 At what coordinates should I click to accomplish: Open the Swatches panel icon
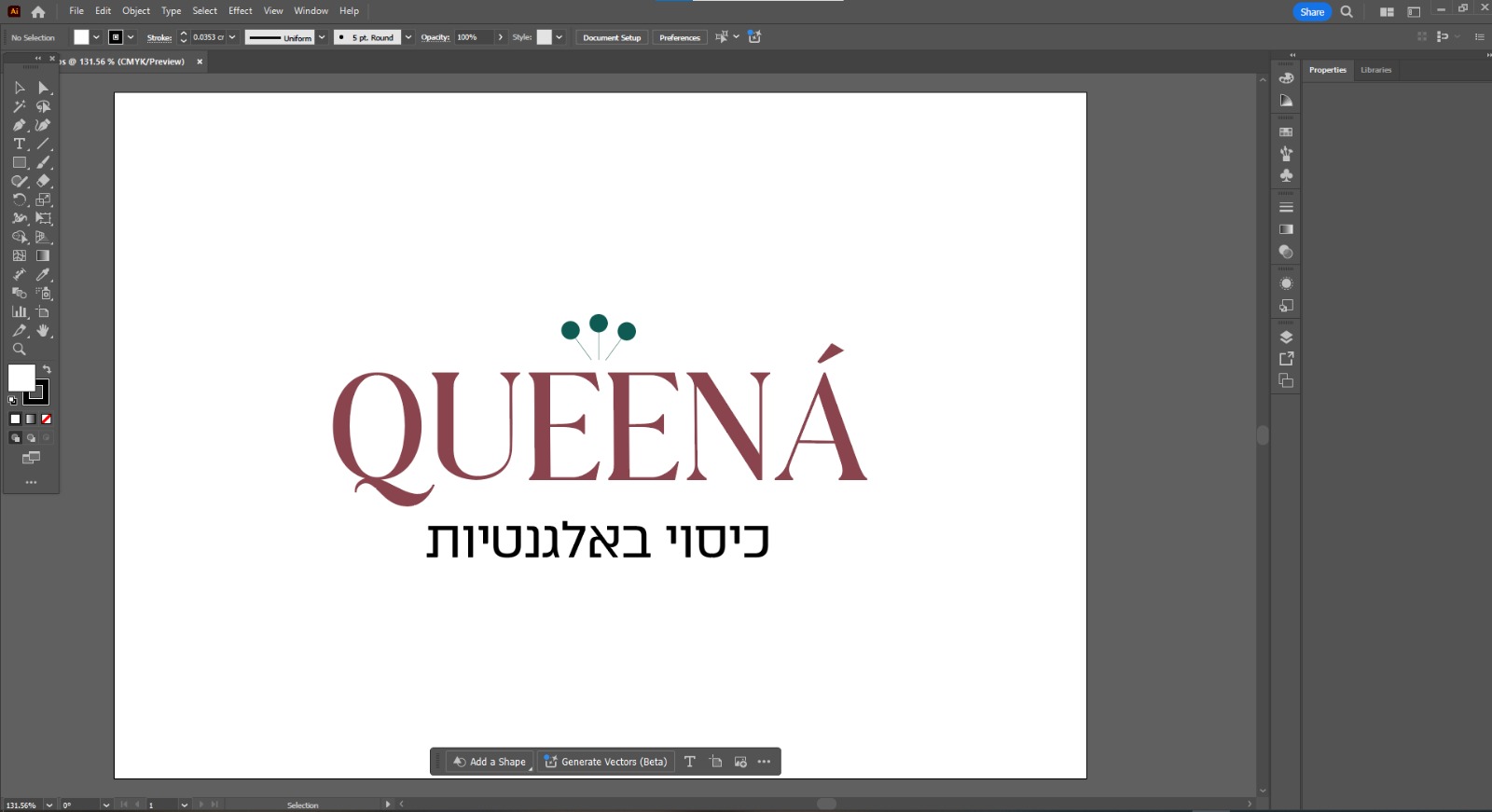pos(1286,132)
